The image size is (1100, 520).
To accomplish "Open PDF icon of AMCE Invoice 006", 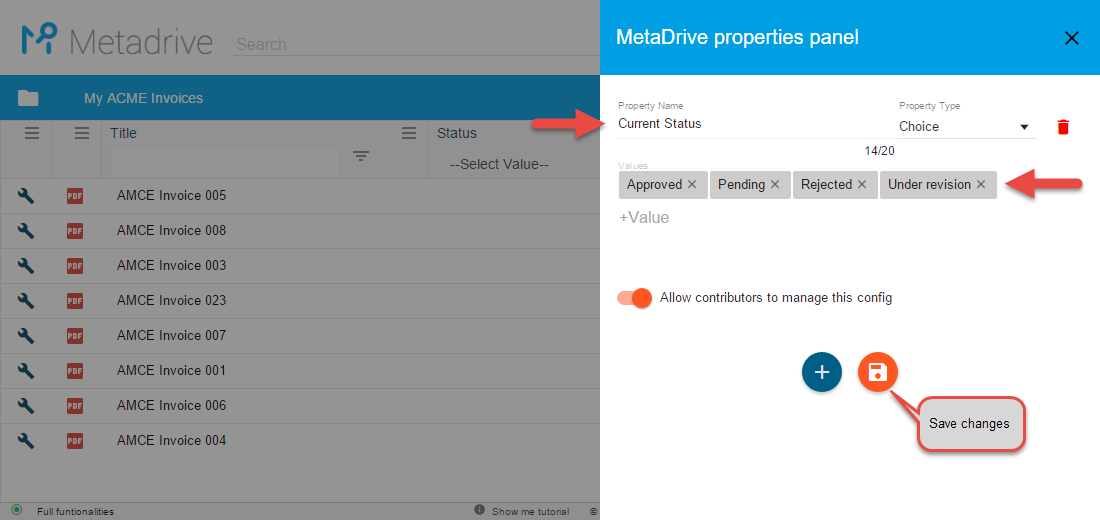I will click(x=74, y=406).
